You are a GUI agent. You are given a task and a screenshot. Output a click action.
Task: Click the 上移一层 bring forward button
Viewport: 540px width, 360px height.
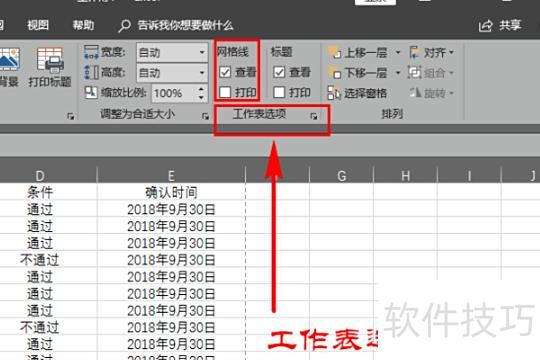tap(358, 53)
